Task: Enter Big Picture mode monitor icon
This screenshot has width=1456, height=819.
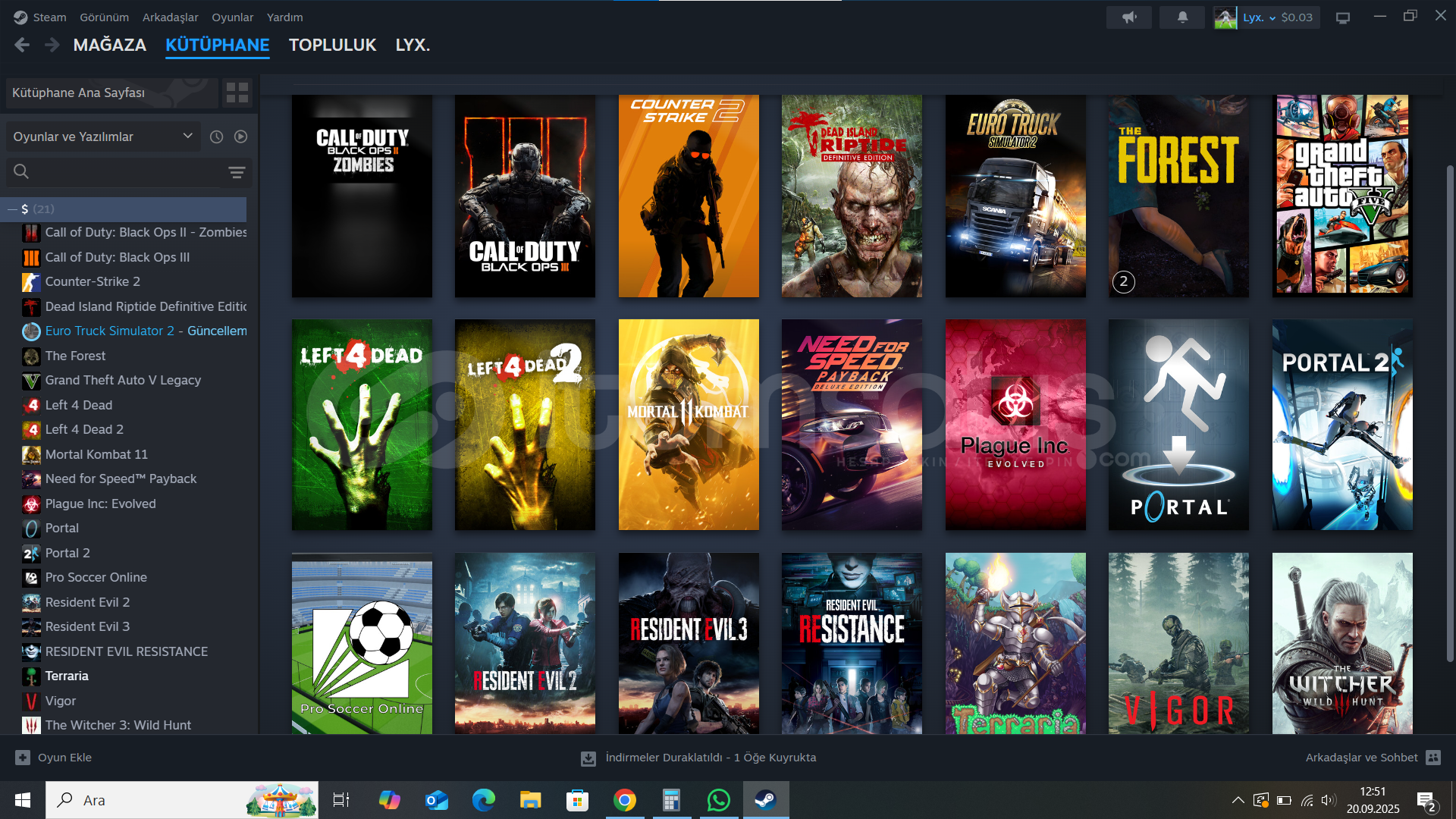Action: click(1343, 17)
